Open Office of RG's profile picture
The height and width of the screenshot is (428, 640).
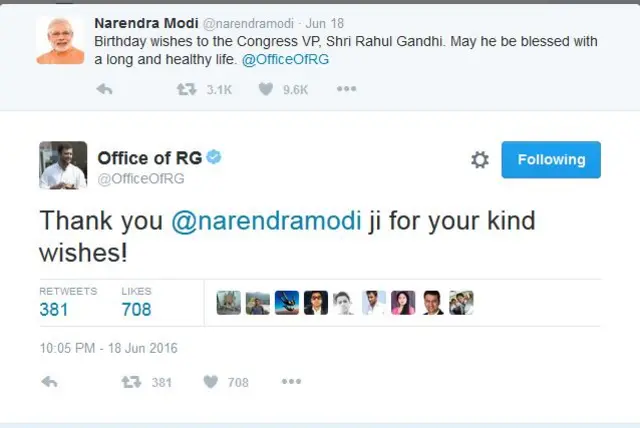point(62,165)
